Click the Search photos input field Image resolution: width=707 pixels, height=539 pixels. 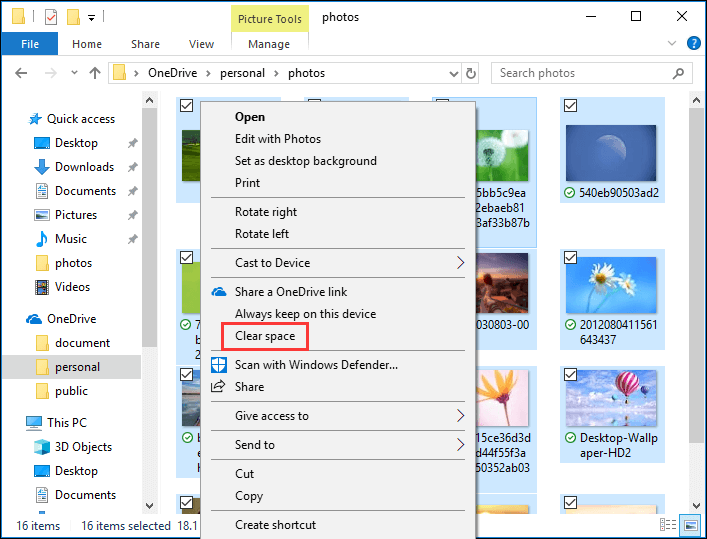[592, 73]
